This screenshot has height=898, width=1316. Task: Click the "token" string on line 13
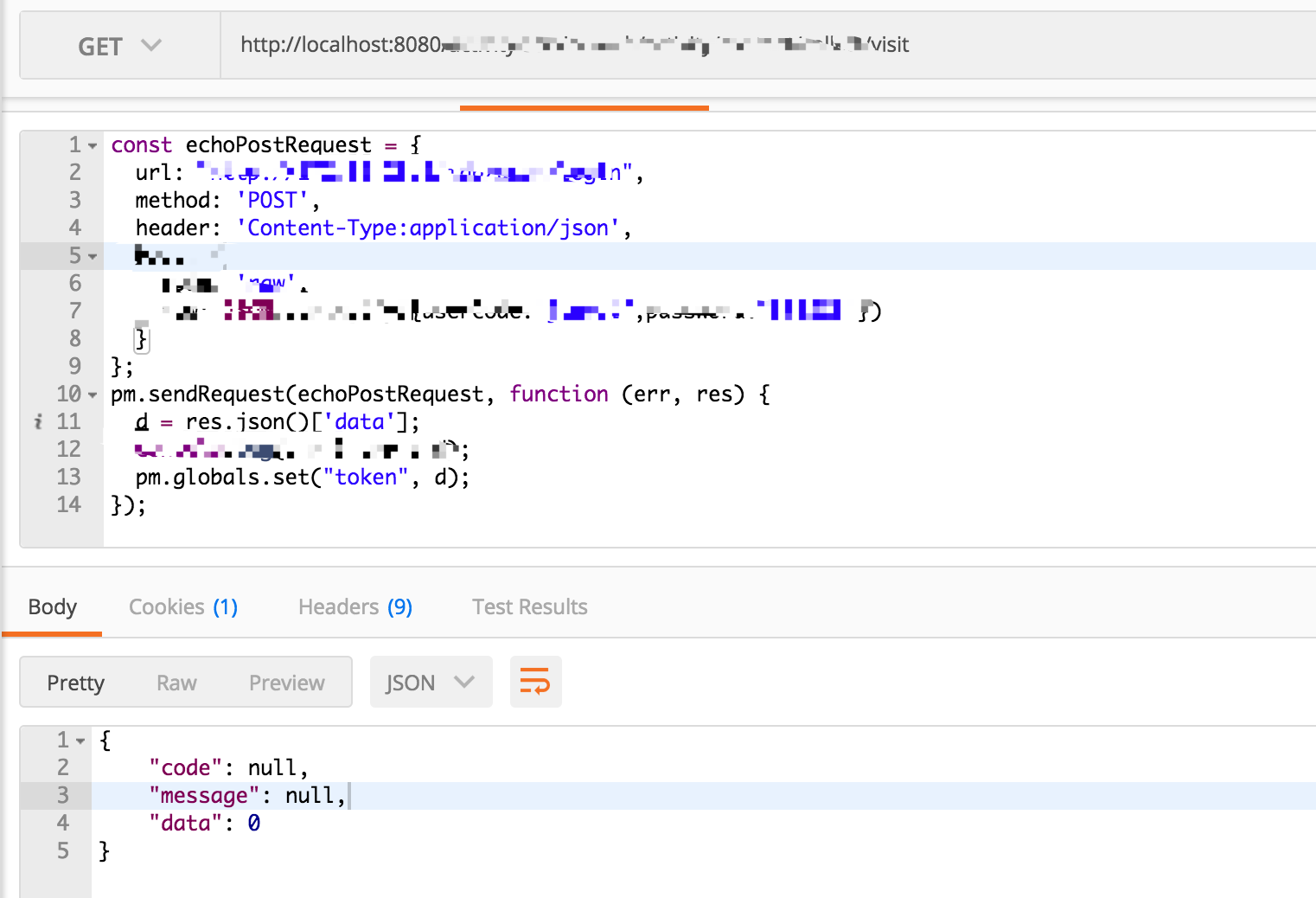click(366, 477)
